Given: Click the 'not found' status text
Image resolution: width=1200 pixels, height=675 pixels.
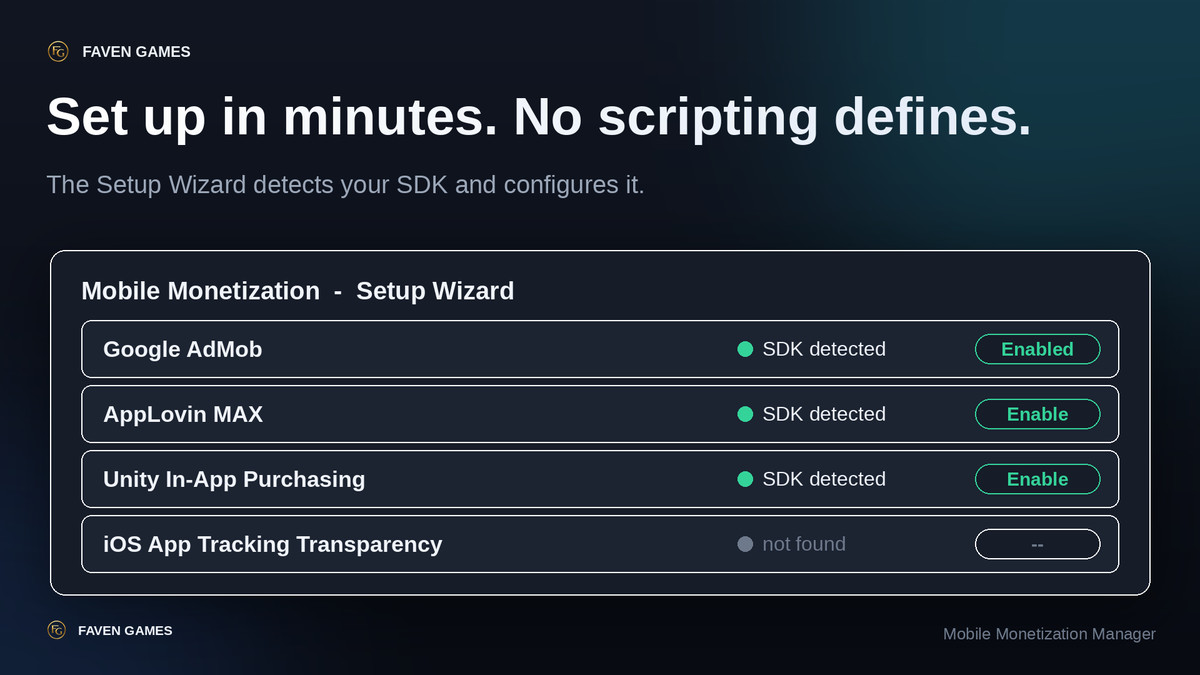Looking at the screenshot, I should coord(804,544).
